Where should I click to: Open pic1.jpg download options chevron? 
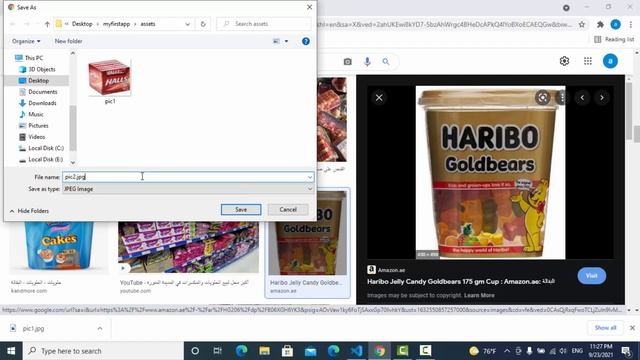pyautogui.click(x=100, y=328)
